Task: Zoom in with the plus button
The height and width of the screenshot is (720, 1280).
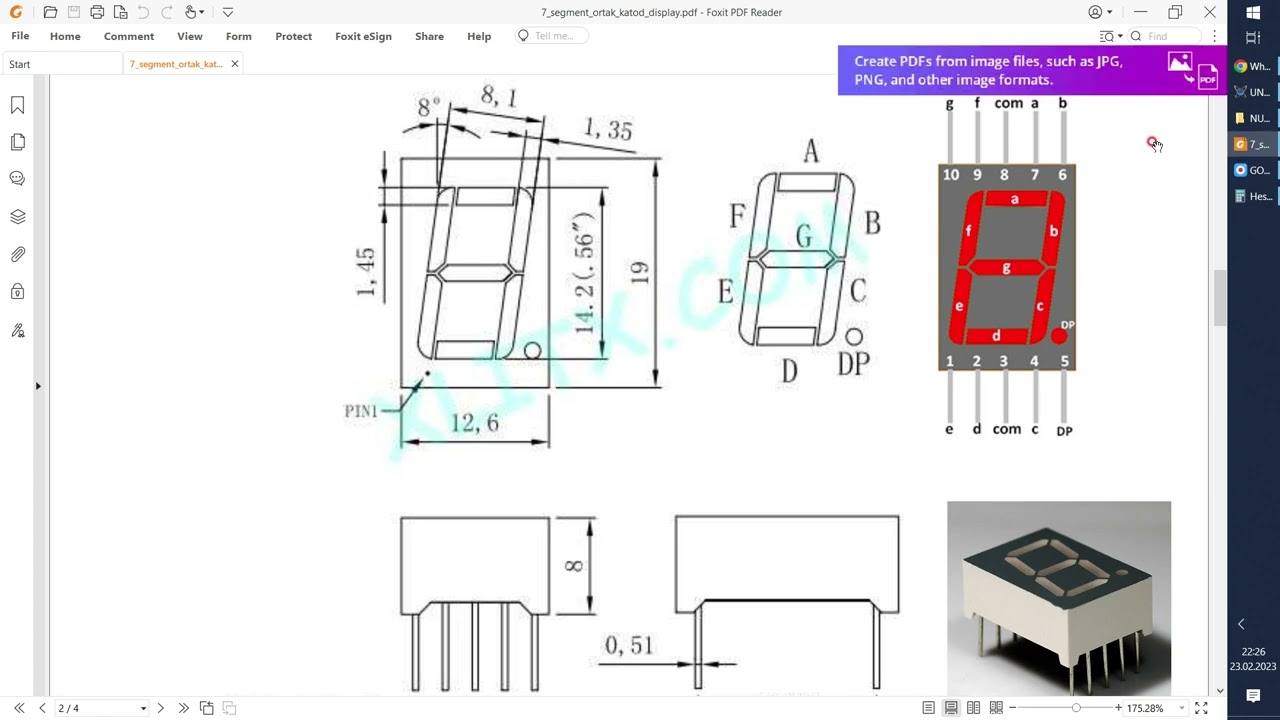Action: [x=1118, y=708]
